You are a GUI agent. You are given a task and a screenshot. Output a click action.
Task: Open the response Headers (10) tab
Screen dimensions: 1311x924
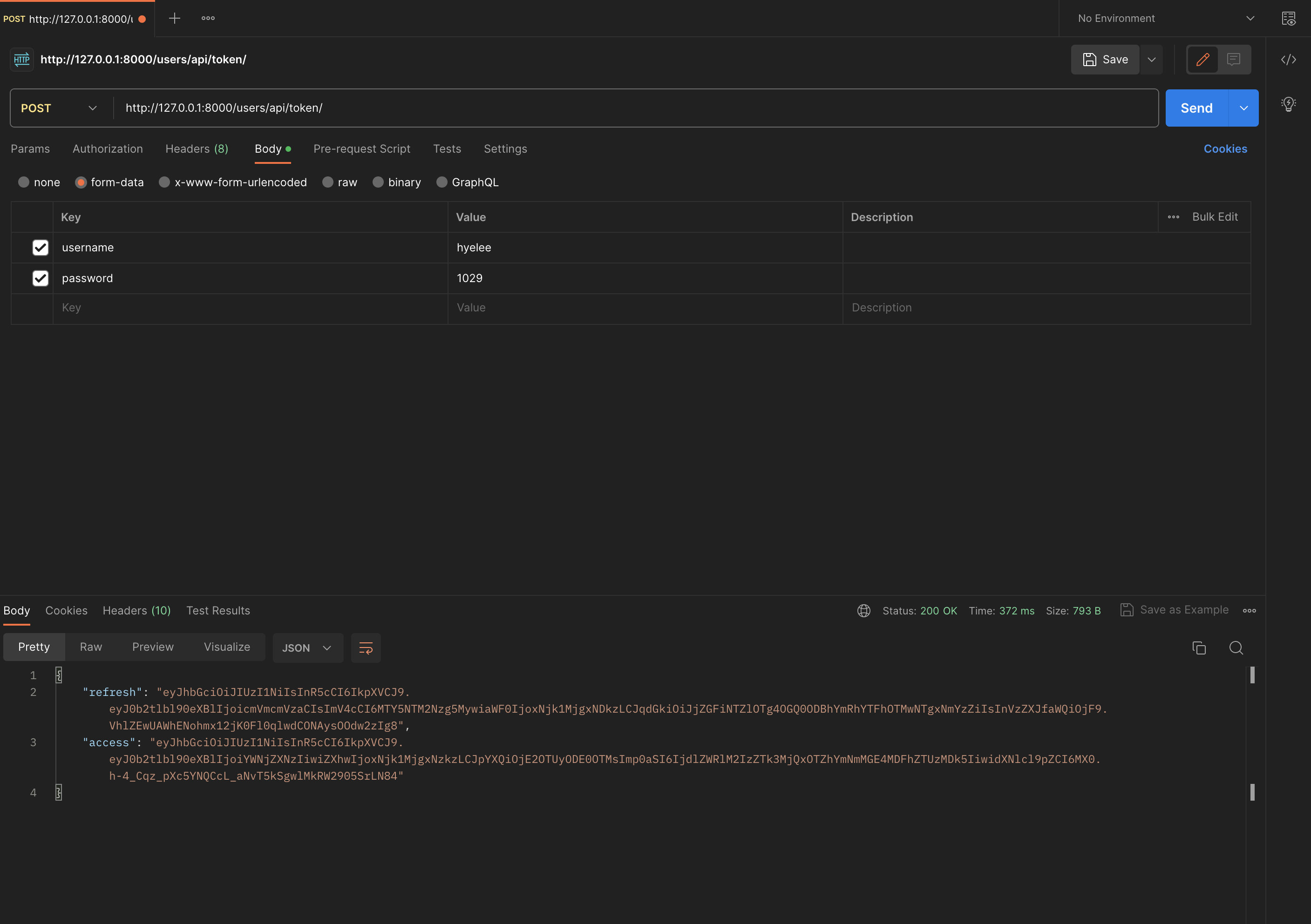(x=136, y=611)
